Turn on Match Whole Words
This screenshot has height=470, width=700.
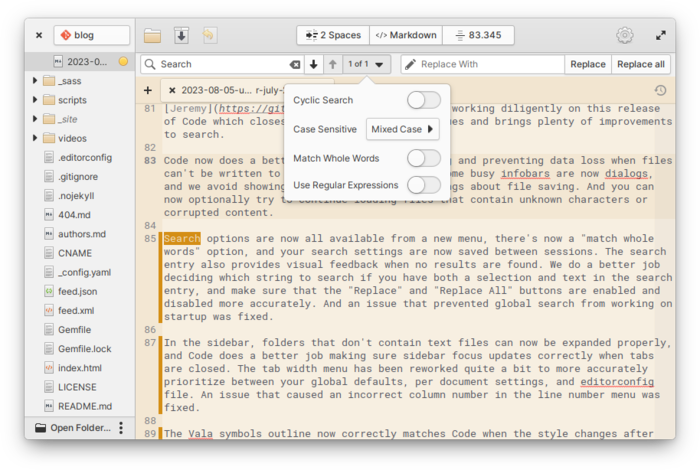423,157
